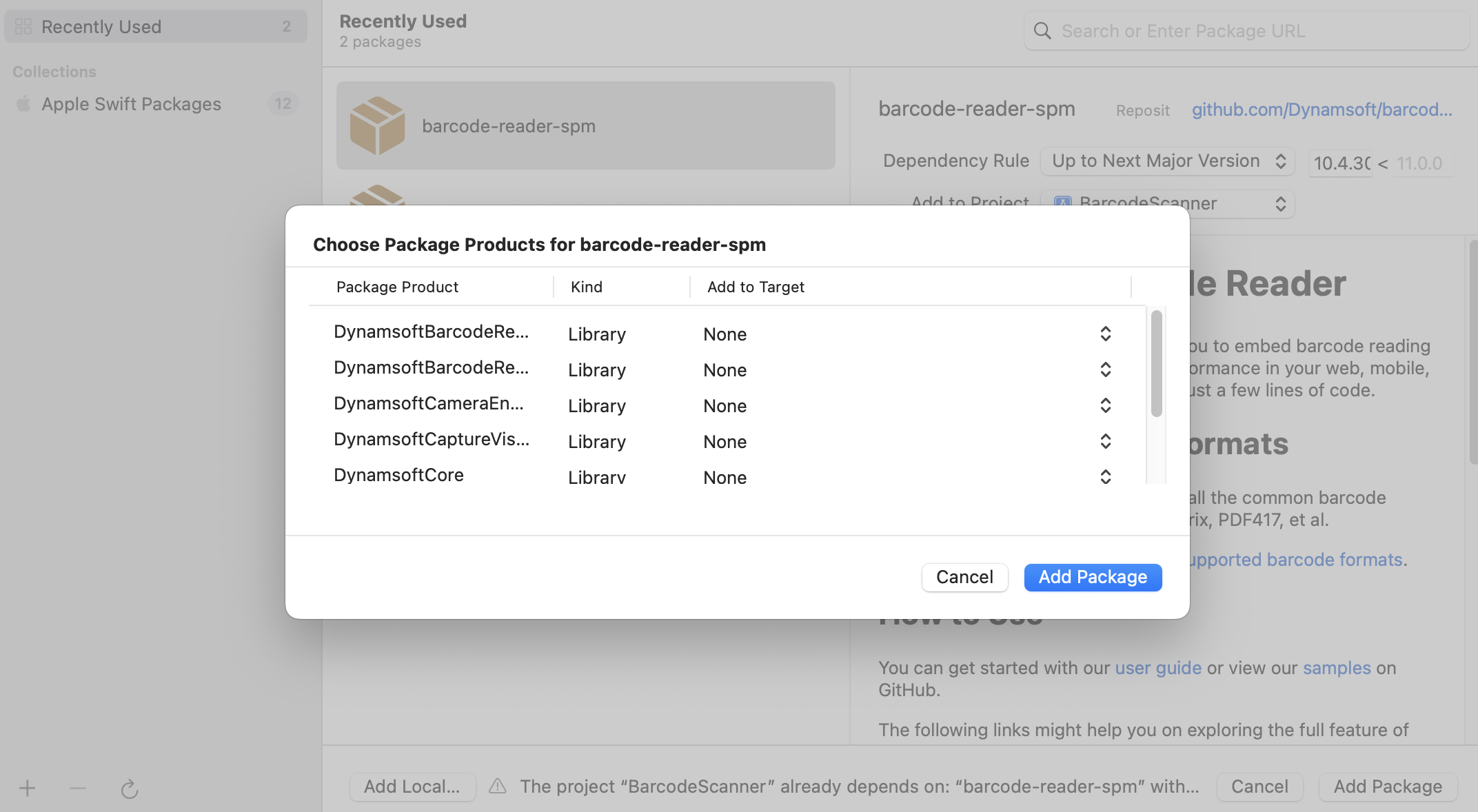The height and width of the screenshot is (812, 1478).
Task: Click the minus icon in sidebar footer
Action: (77, 789)
